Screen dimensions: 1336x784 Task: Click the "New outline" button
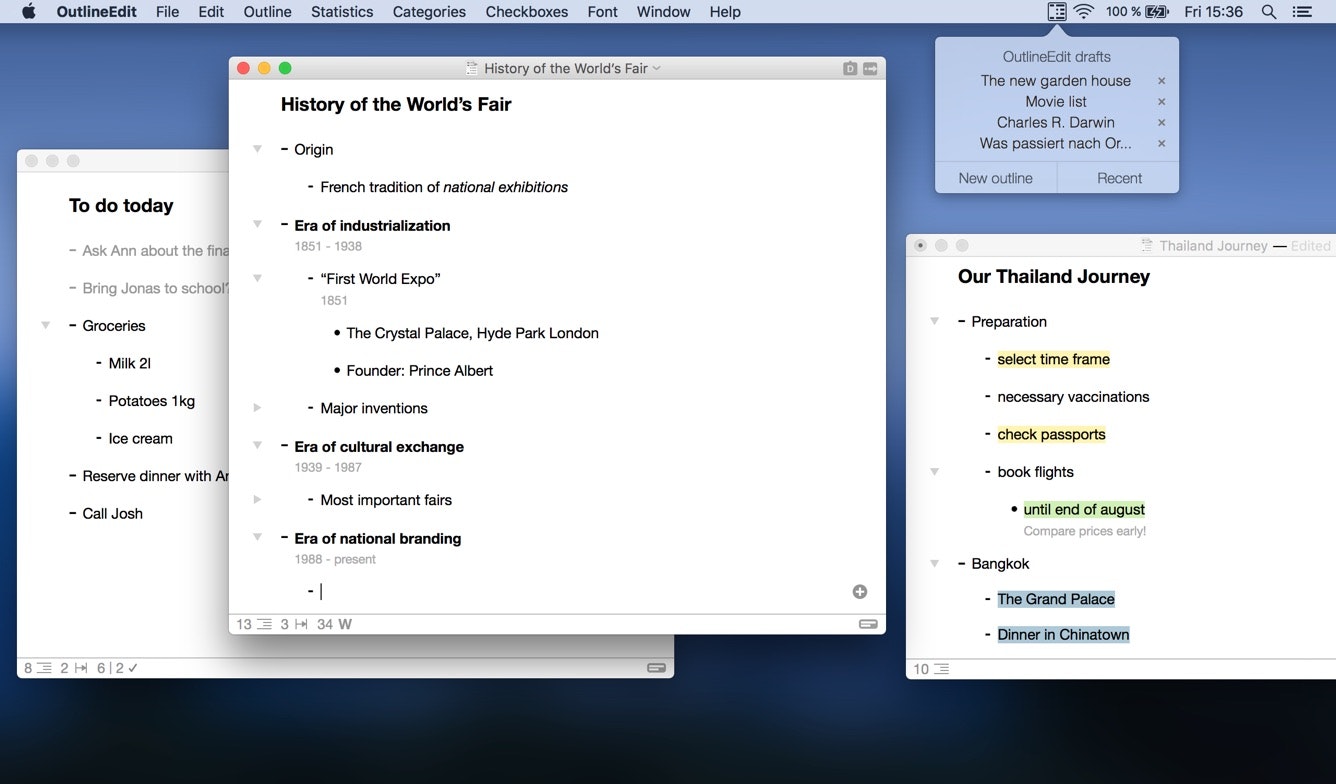[x=995, y=177]
